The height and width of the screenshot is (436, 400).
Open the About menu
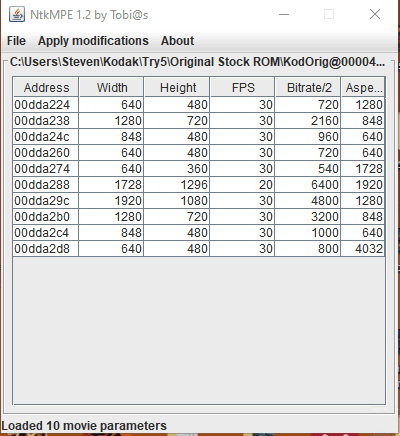coord(177,41)
